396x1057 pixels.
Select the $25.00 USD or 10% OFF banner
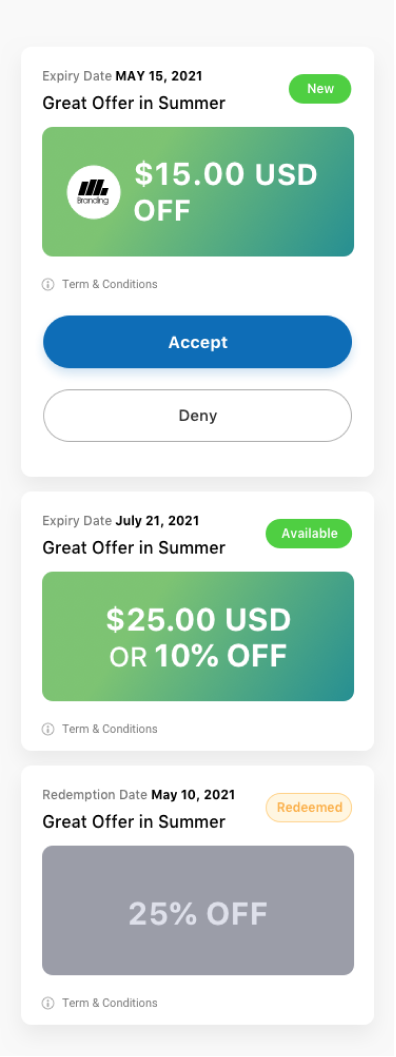click(198, 636)
